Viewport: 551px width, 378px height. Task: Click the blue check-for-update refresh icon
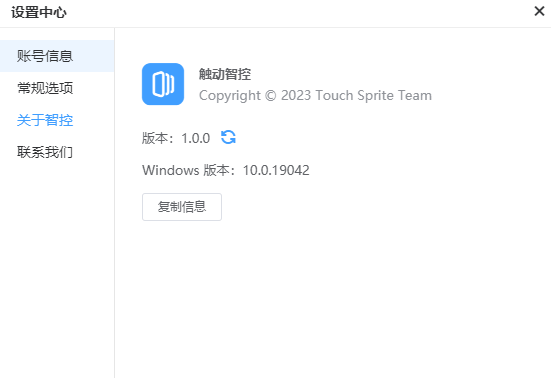(228, 137)
